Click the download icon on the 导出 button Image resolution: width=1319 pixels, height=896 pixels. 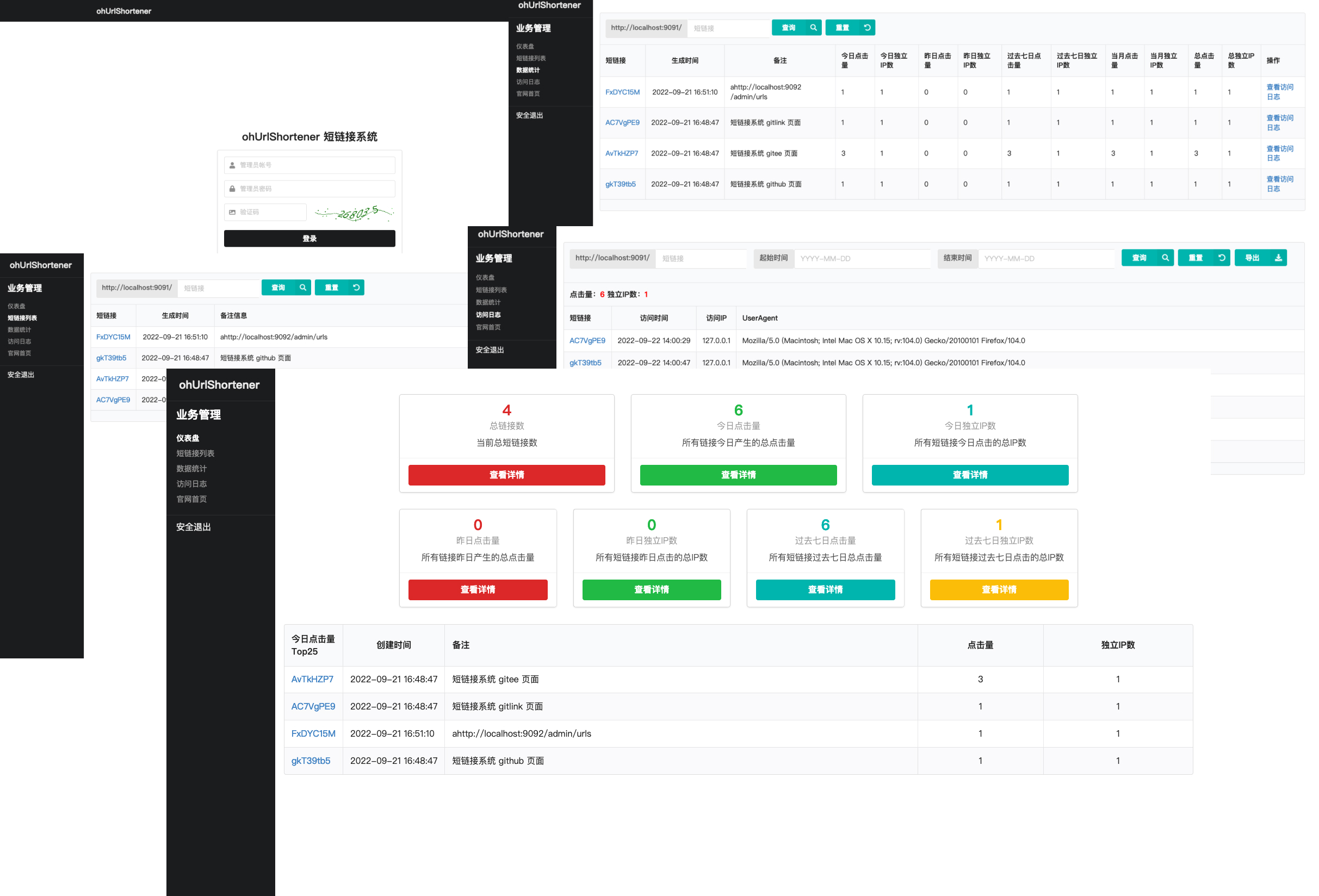point(1278,258)
